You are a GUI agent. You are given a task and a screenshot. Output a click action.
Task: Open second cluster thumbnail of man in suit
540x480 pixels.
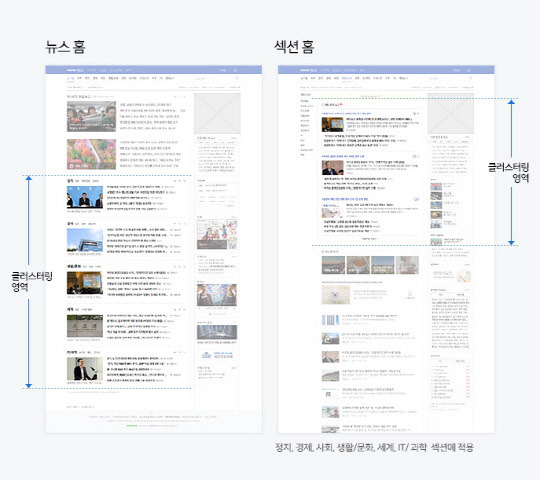point(332,168)
